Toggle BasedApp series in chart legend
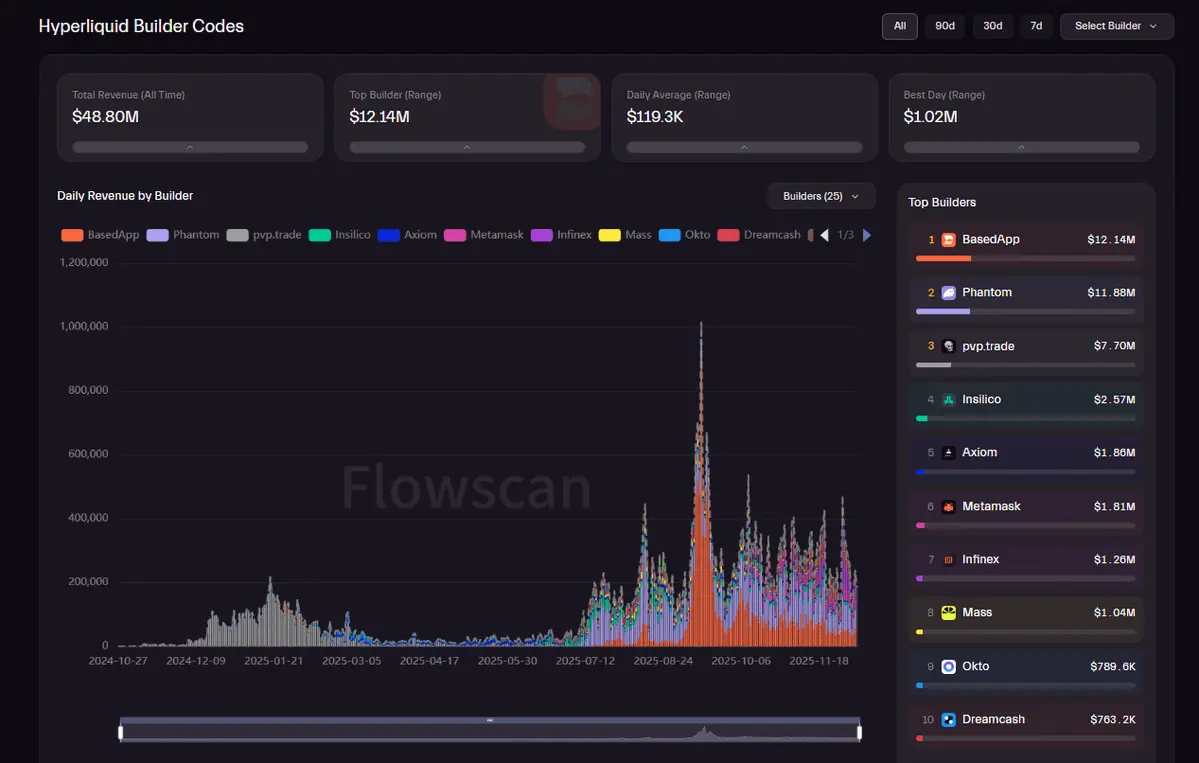This screenshot has height=763, width=1199. [x=100, y=235]
